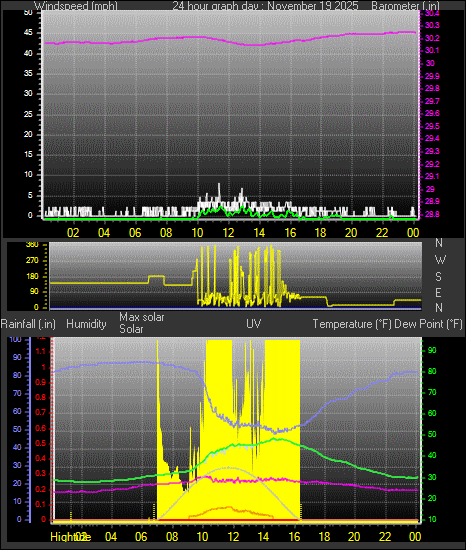Click the 0.6 value on the rainfall axis
466x550 pixels.
tap(41, 428)
